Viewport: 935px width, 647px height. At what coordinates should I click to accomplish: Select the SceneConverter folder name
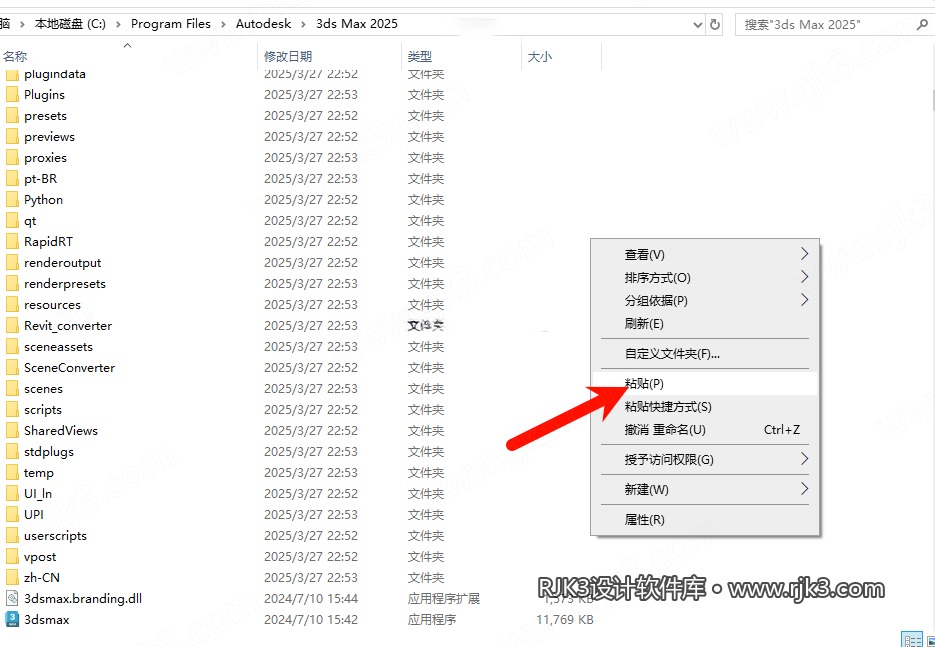[x=69, y=367]
